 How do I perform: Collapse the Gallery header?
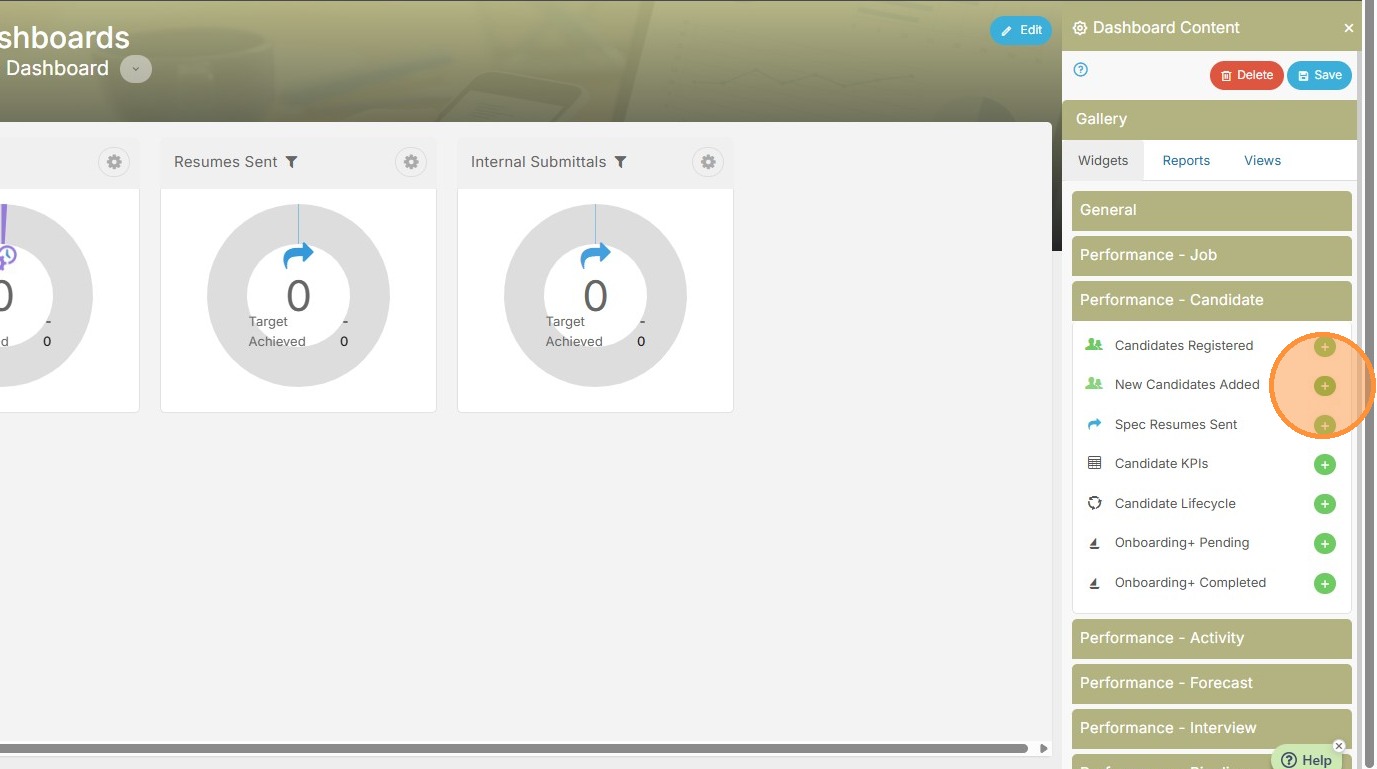click(1210, 119)
